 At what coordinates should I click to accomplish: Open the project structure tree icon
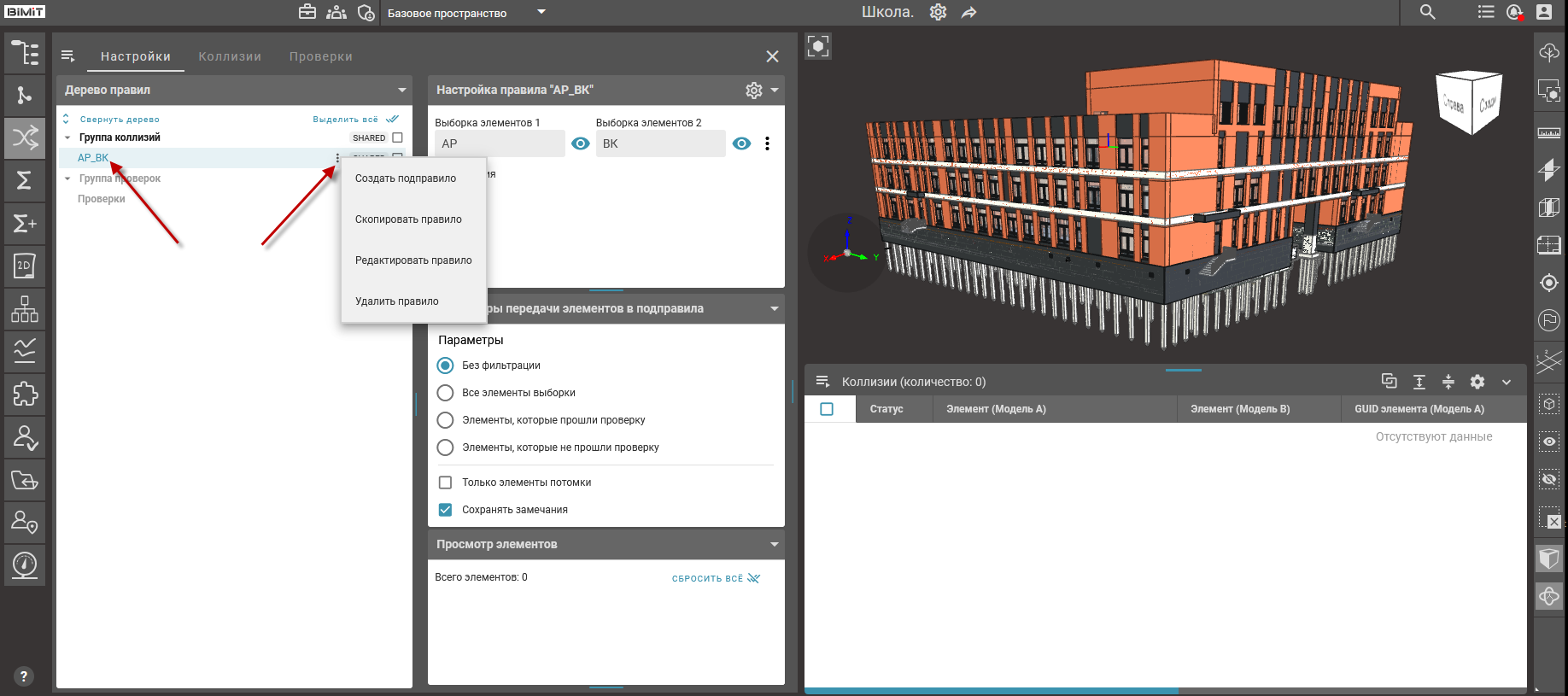[25, 53]
